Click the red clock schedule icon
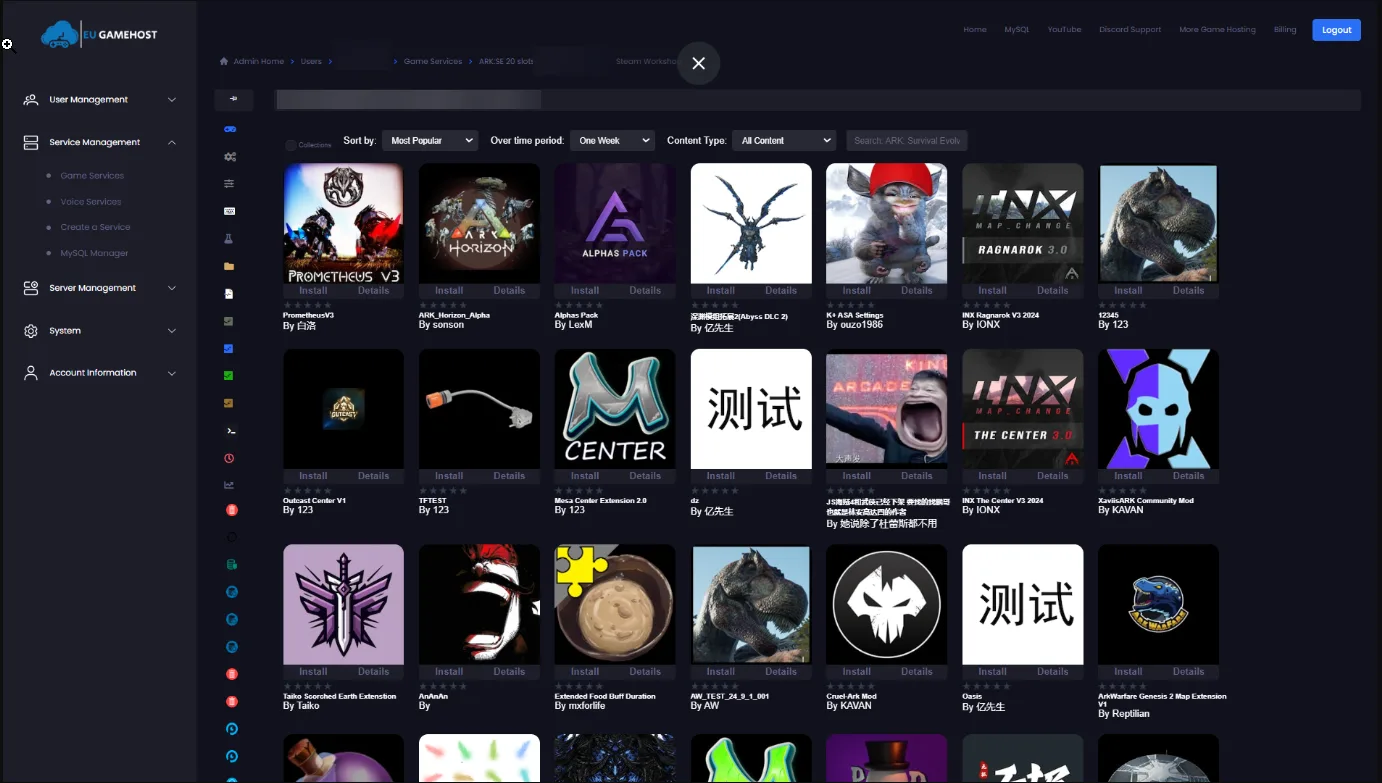1382x783 pixels. (229, 458)
